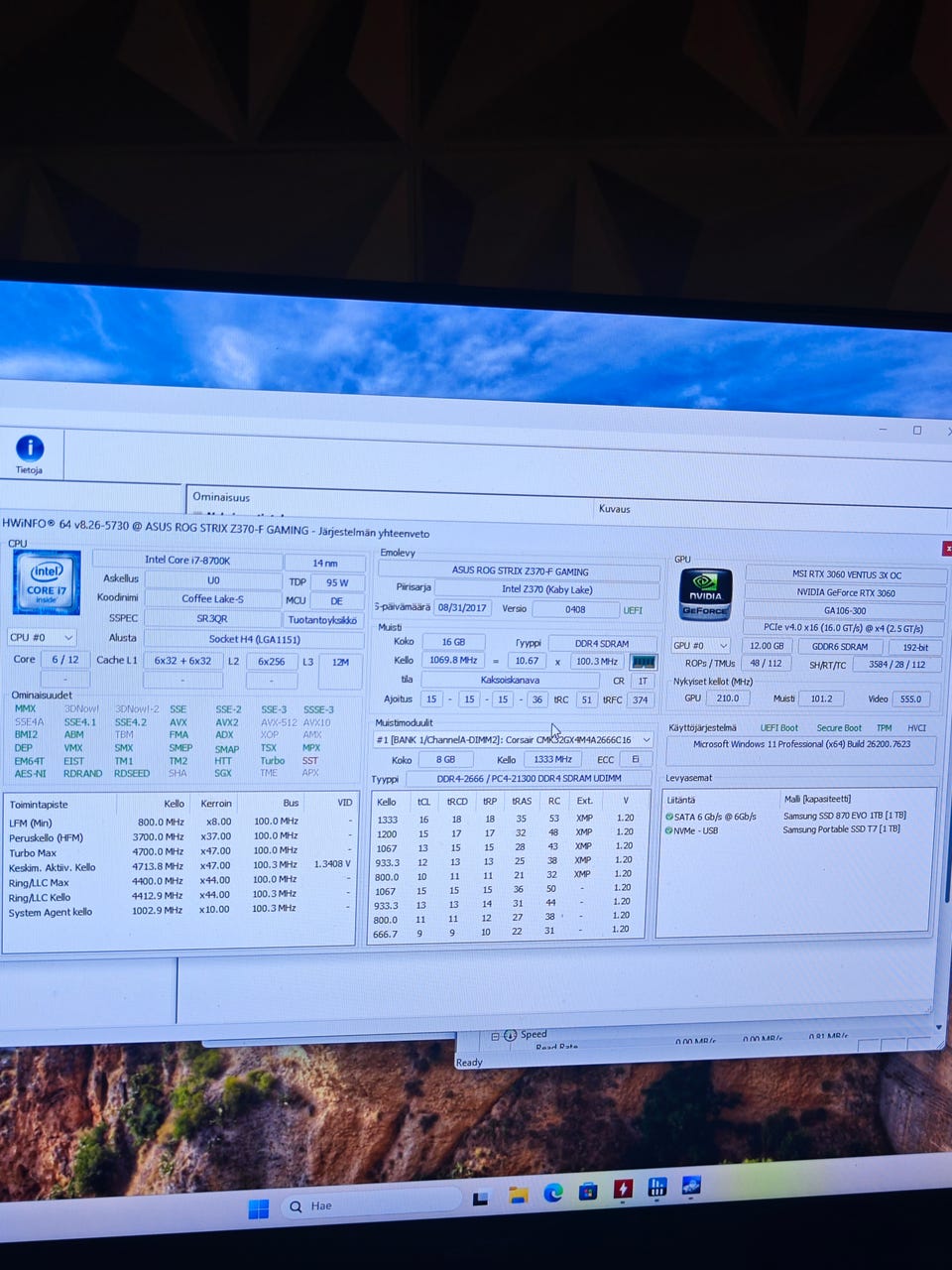Click the GA106-300 GPU chip field

[x=845, y=610]
